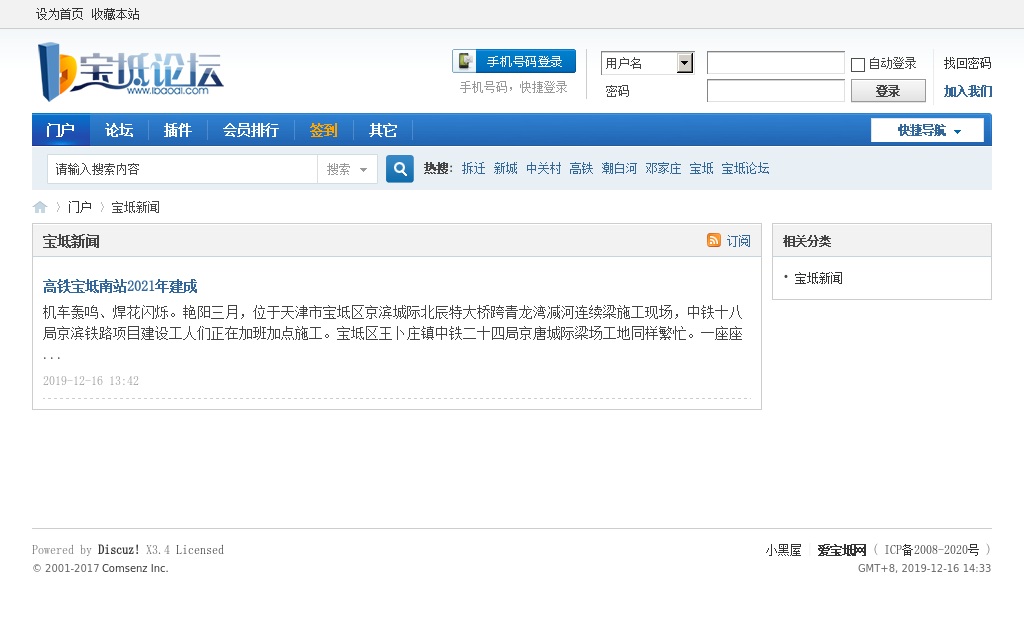Click the 小黑屋 footer link
Screen dimensions: 1024x628
(784, 550)
